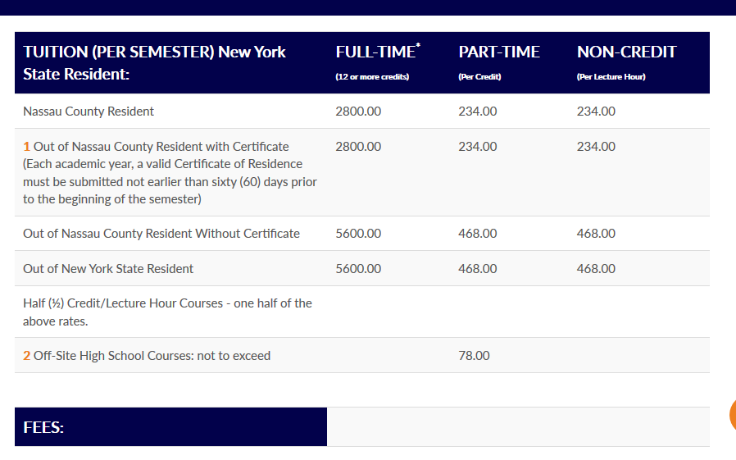
Task: Select part-time 234.00 in resident with Certificate row
Action: 477,146
